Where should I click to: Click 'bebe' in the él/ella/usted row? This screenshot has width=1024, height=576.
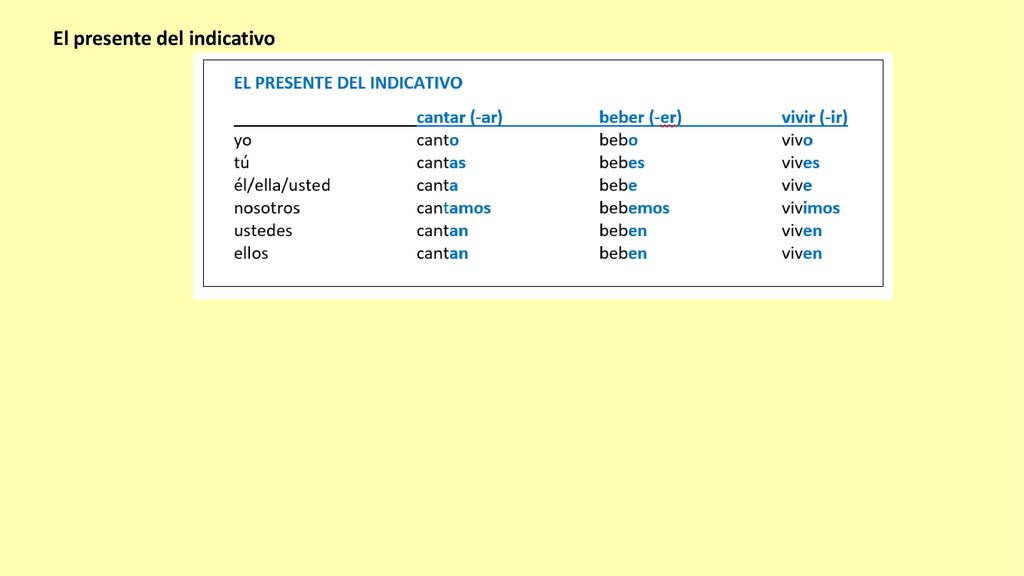coord(618,185)
